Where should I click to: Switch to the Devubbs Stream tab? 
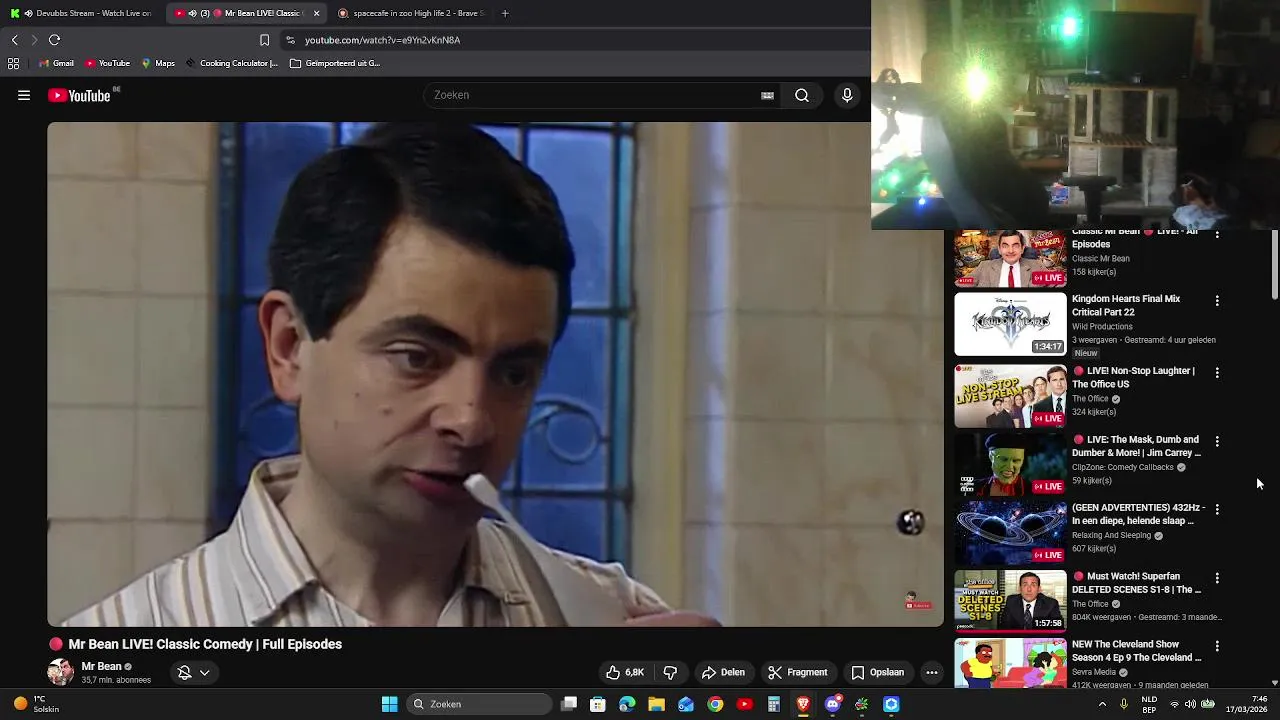81,13
